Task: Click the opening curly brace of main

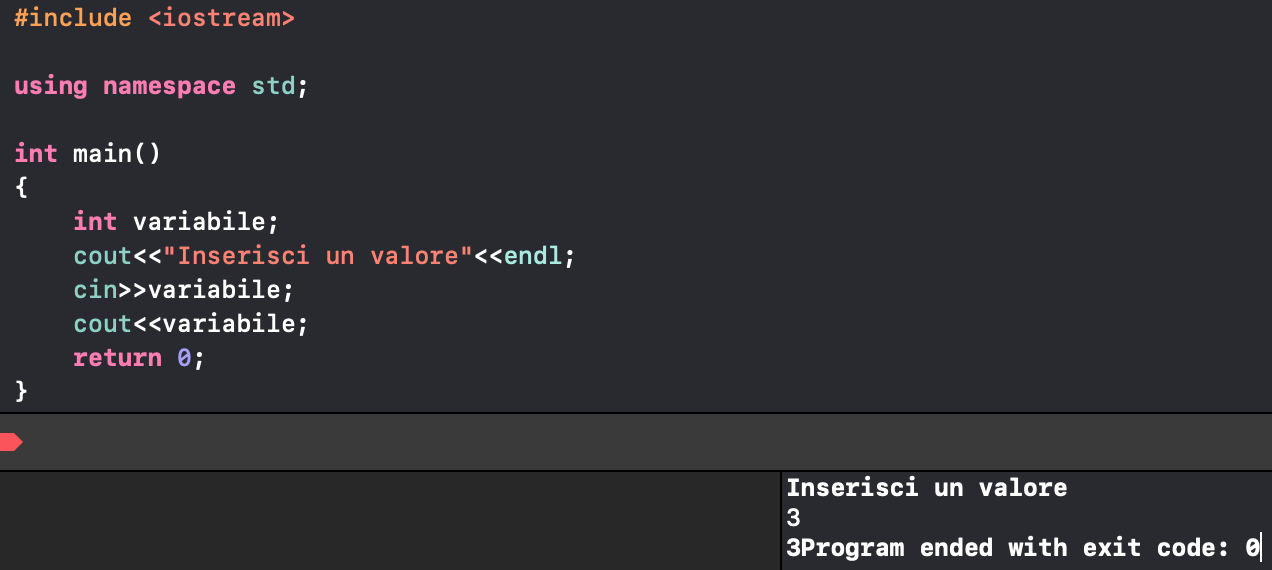Action: pyautogui.click(x=21, y=187)
